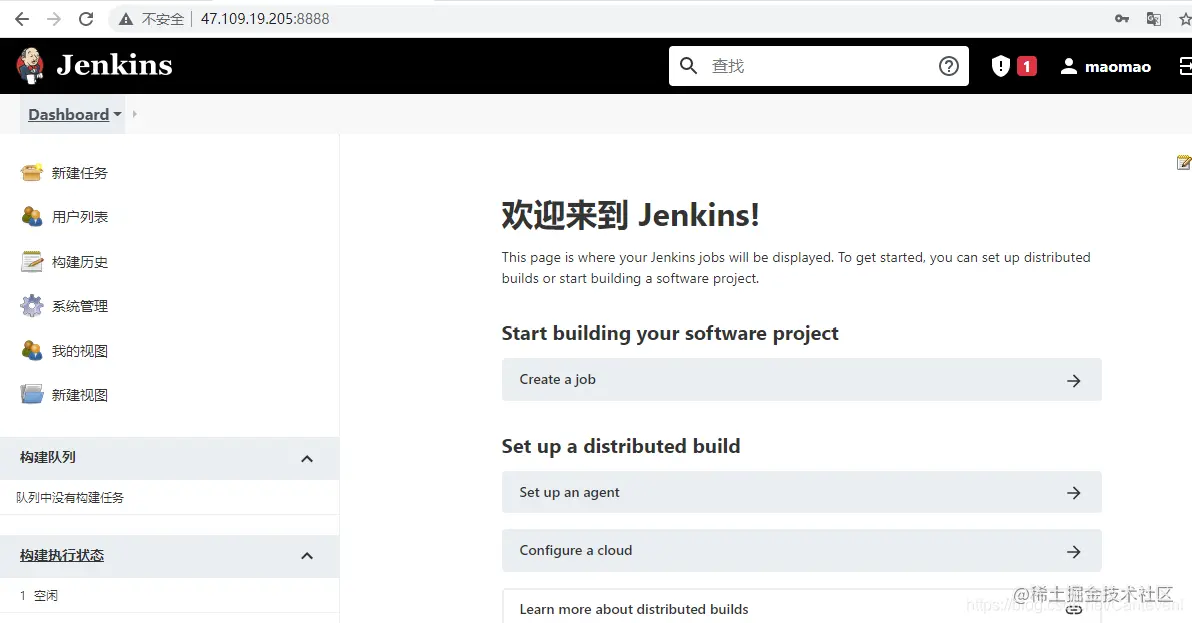Open the Dashboard breadcrumb link
The image size is (1192, 623).
click(68, 115)
